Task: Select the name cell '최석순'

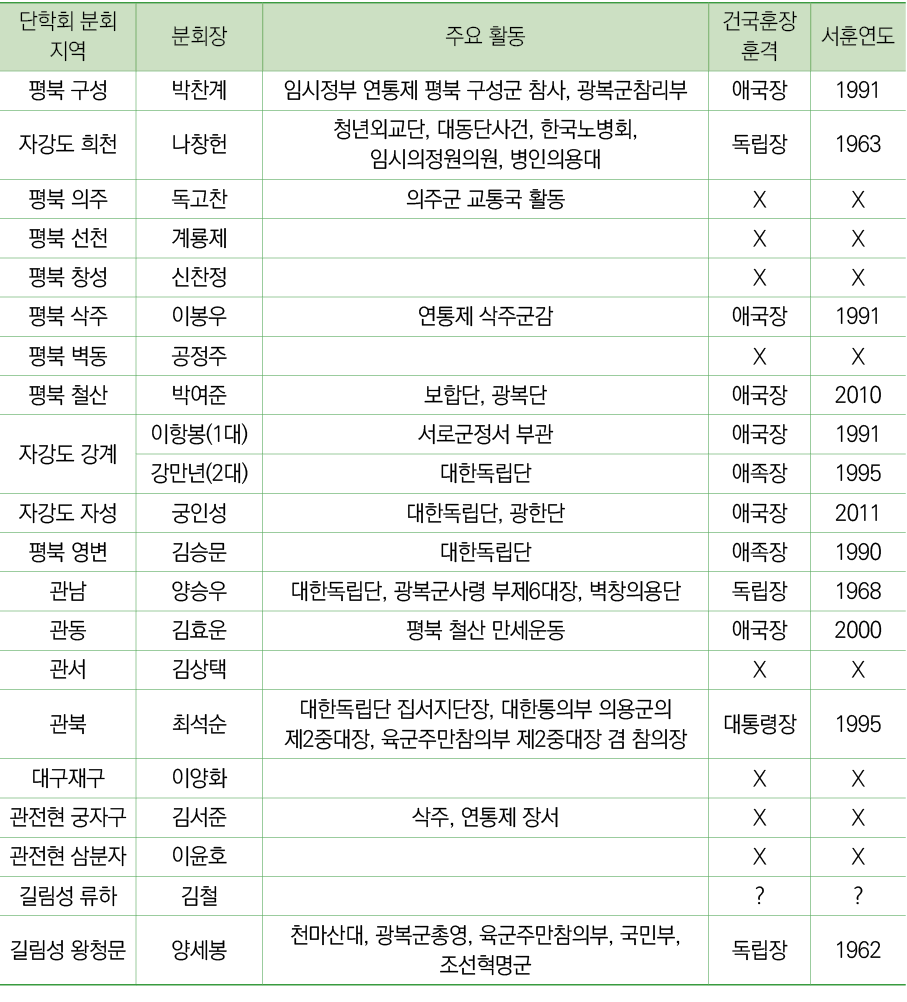Action: pos(199,725)
